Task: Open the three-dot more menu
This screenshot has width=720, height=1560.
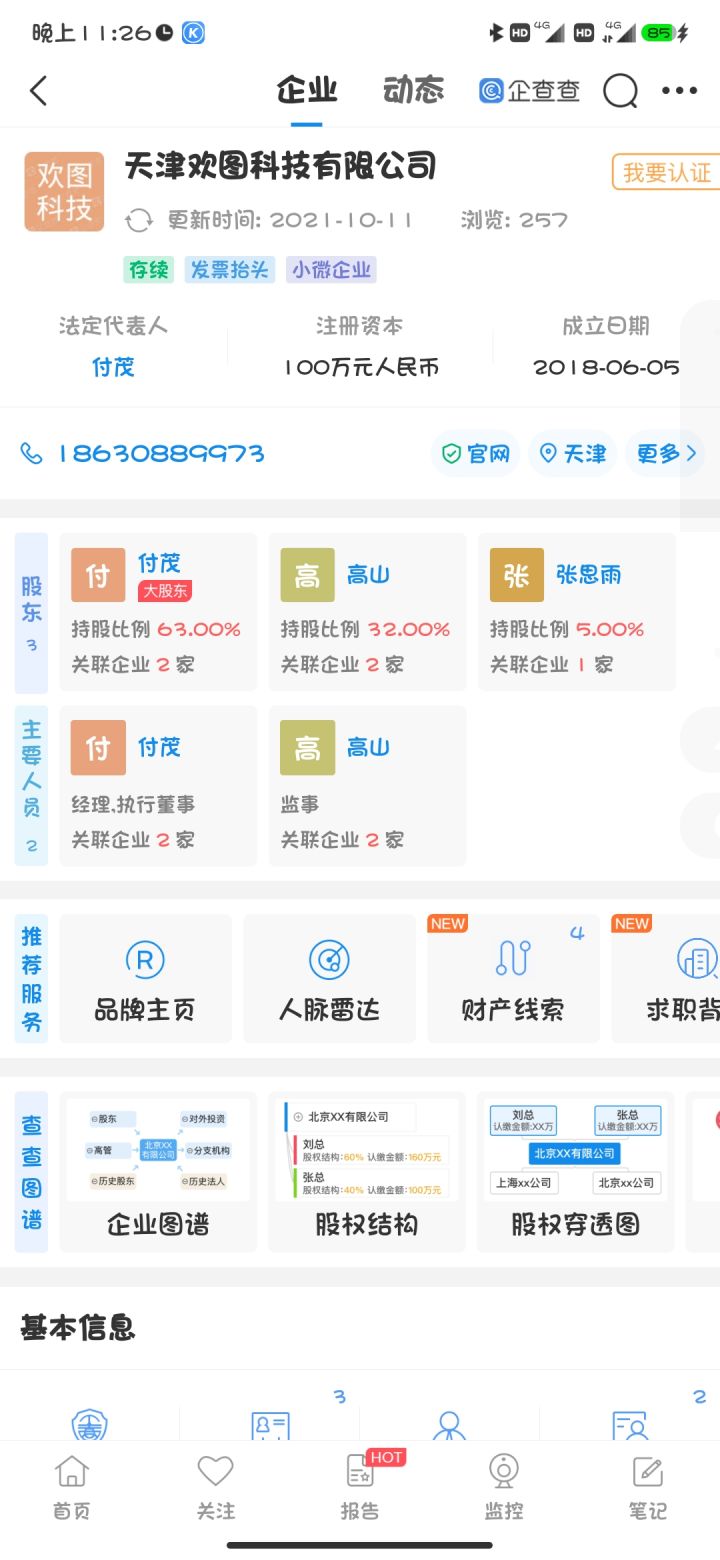Action: [x=680, y=91]
